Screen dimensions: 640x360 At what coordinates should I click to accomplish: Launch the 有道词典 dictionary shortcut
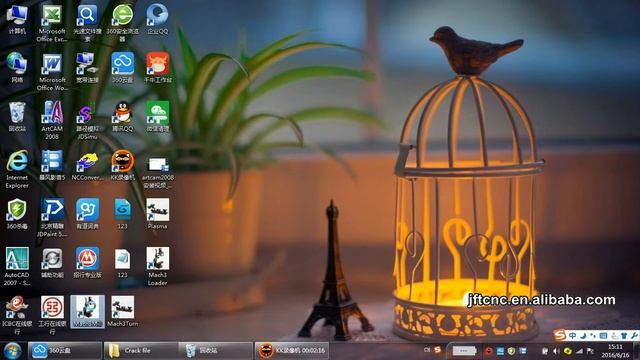pyautogui.click(x=87, y=214)
